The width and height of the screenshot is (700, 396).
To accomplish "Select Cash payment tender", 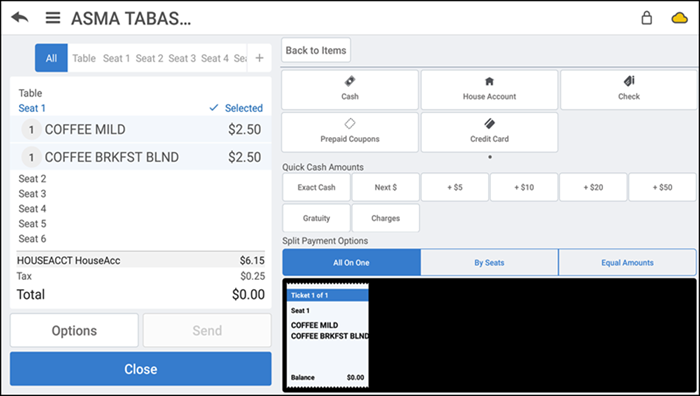I will pos(350,90).
